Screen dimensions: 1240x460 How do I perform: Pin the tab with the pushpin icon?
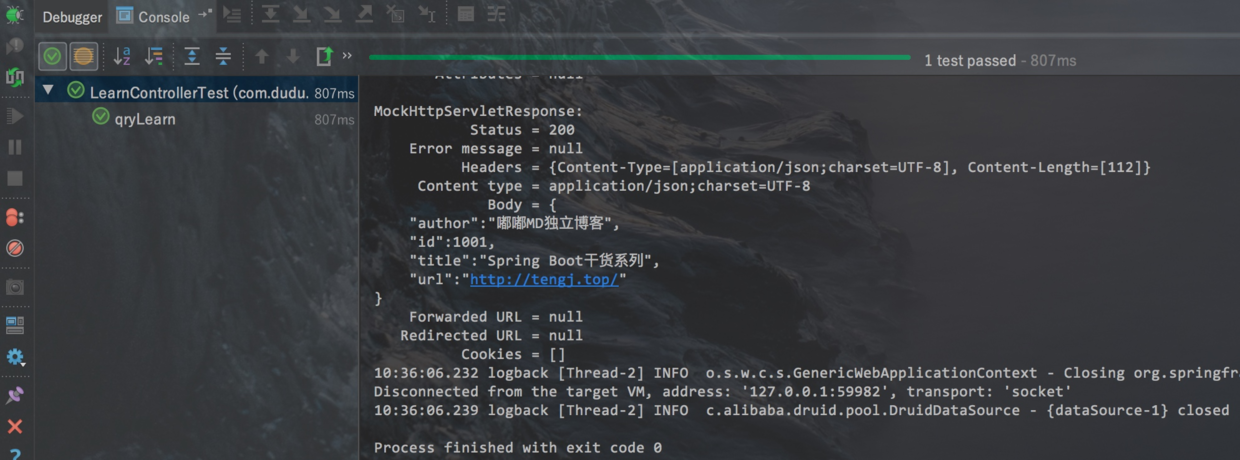pos(14,395)
